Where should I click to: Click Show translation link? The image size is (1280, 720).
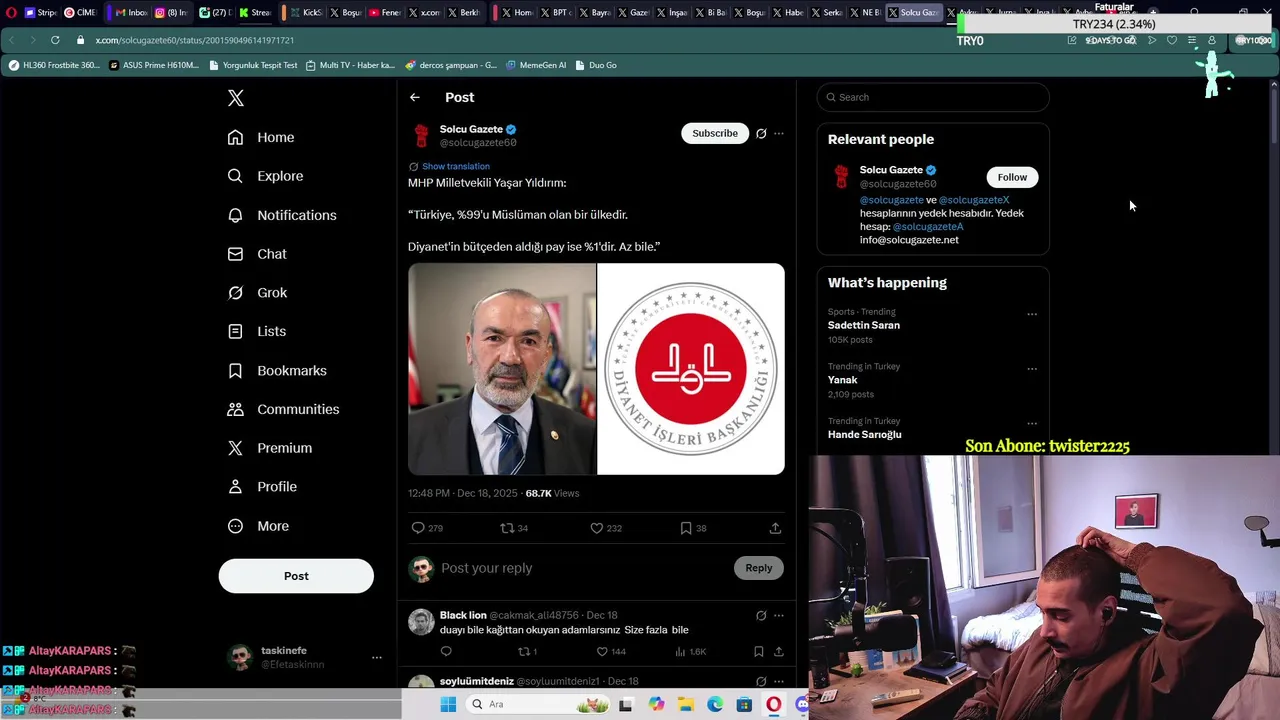(456, 166)
